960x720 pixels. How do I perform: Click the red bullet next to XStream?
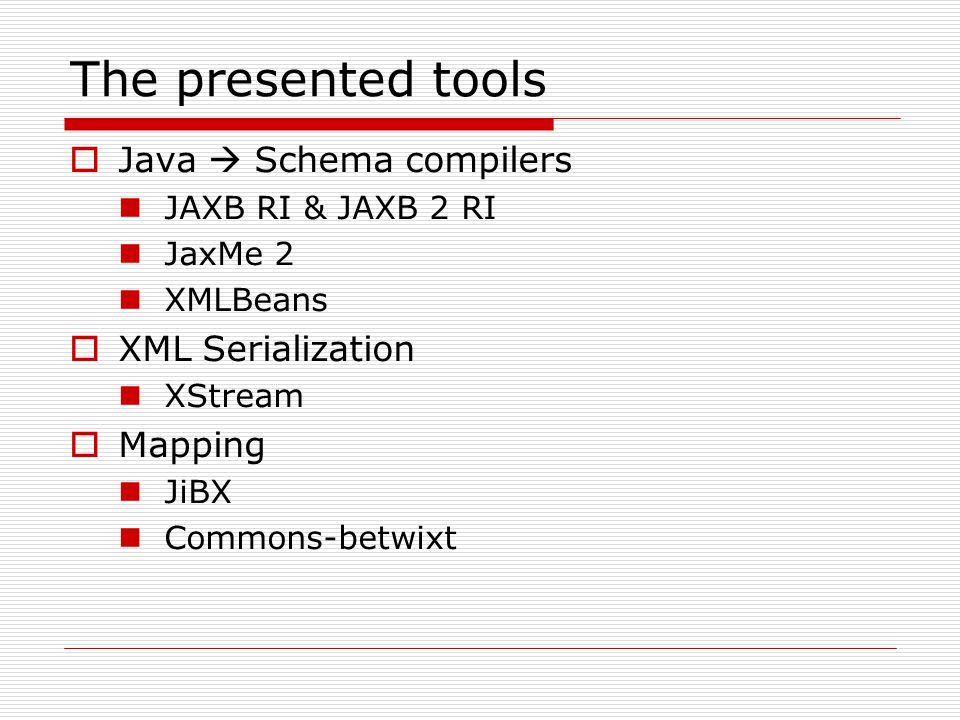130,396
